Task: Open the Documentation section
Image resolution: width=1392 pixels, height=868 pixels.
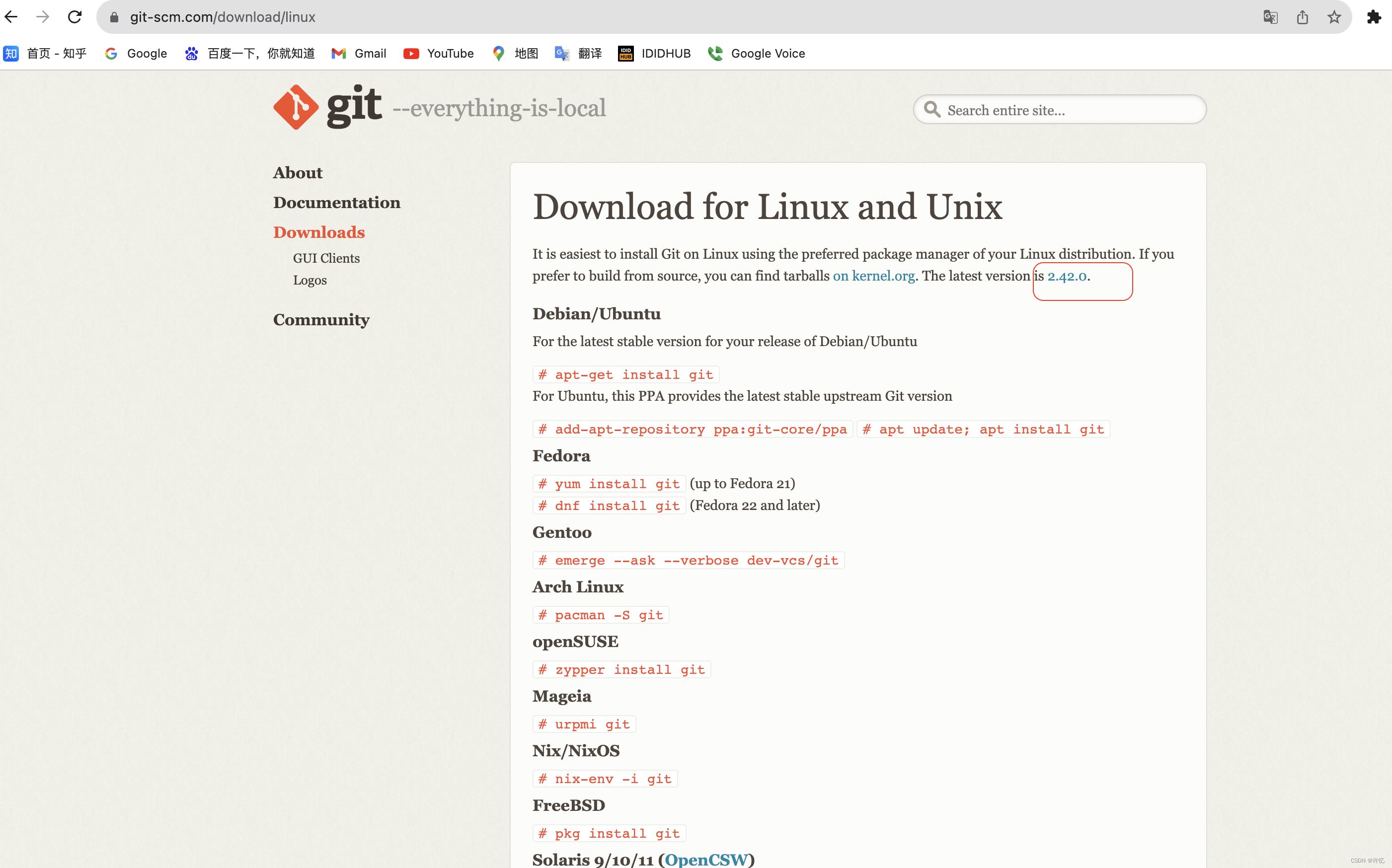Action: (336, 203)
